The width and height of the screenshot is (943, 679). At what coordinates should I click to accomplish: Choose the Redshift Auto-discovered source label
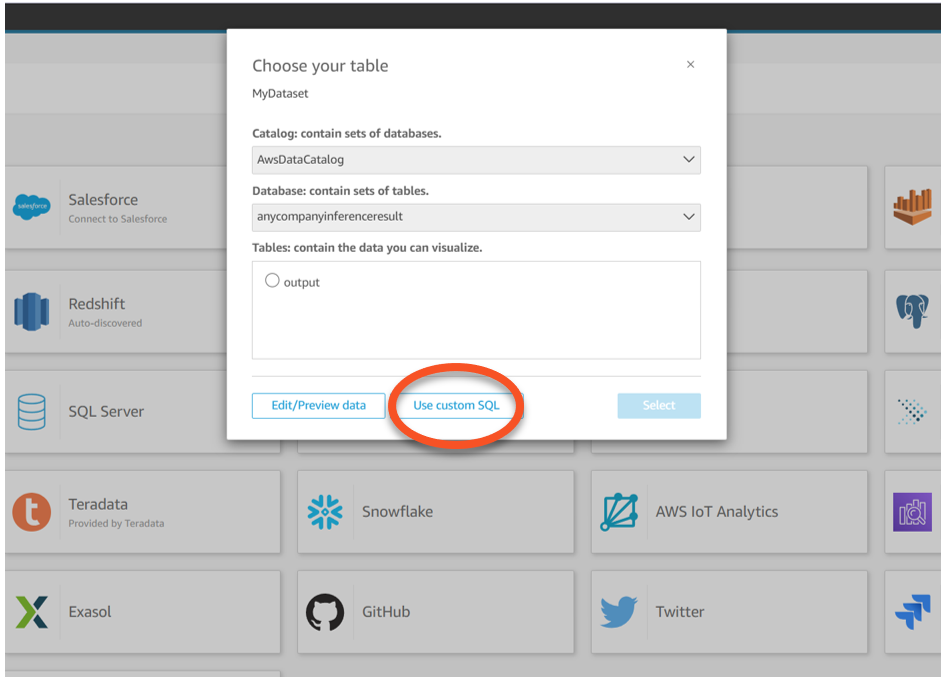pos(97,304)
